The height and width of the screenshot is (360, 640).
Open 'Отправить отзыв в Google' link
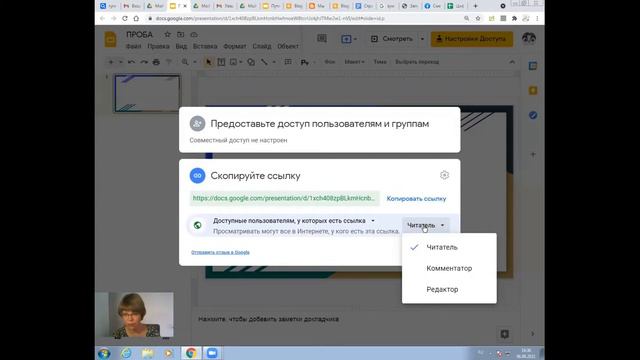(220, 252)
